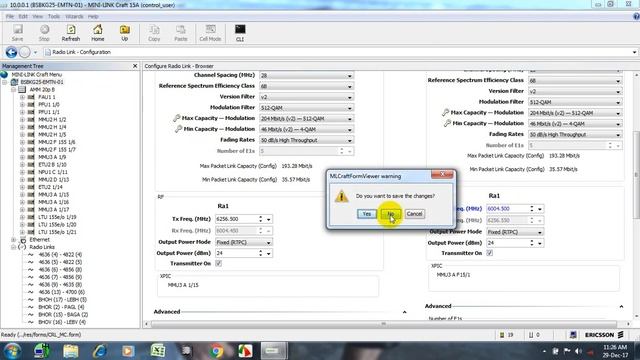Click the left Output Power (dBm) field

coord(237,253)
